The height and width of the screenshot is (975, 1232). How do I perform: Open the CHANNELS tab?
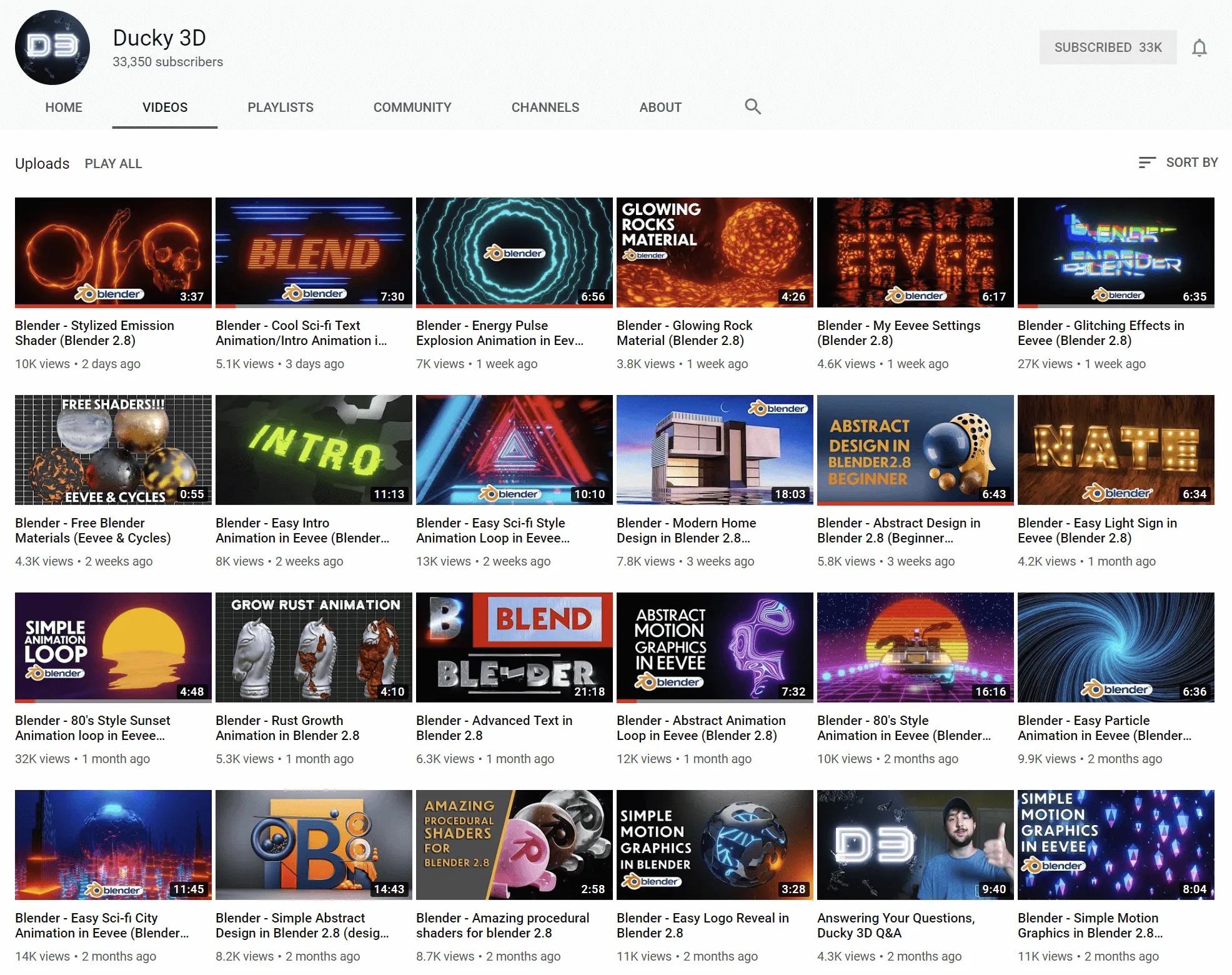(545, 107)
